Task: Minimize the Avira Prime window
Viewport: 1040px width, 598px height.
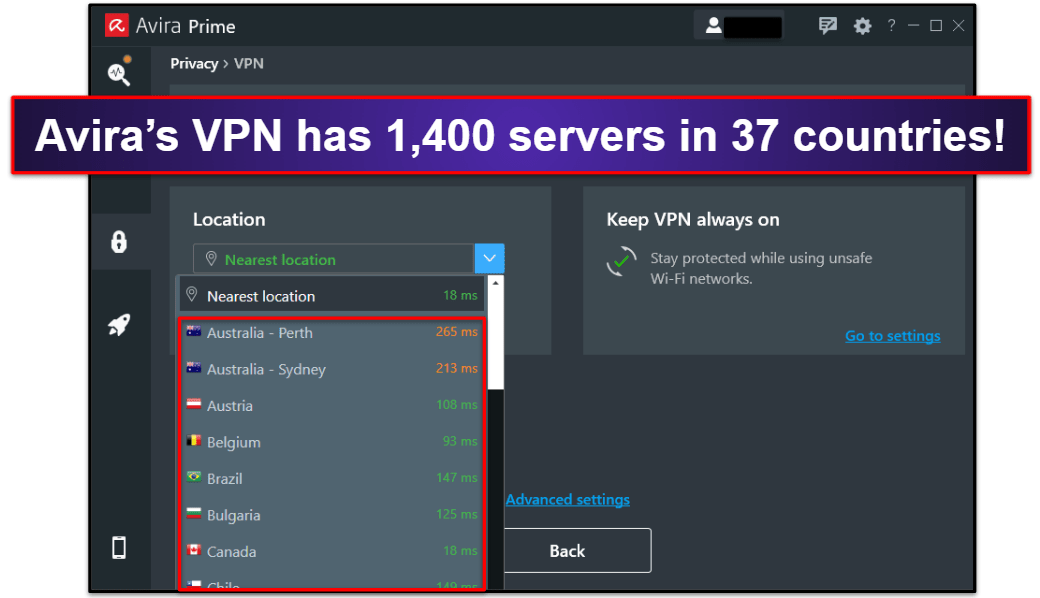Action: 913,26
